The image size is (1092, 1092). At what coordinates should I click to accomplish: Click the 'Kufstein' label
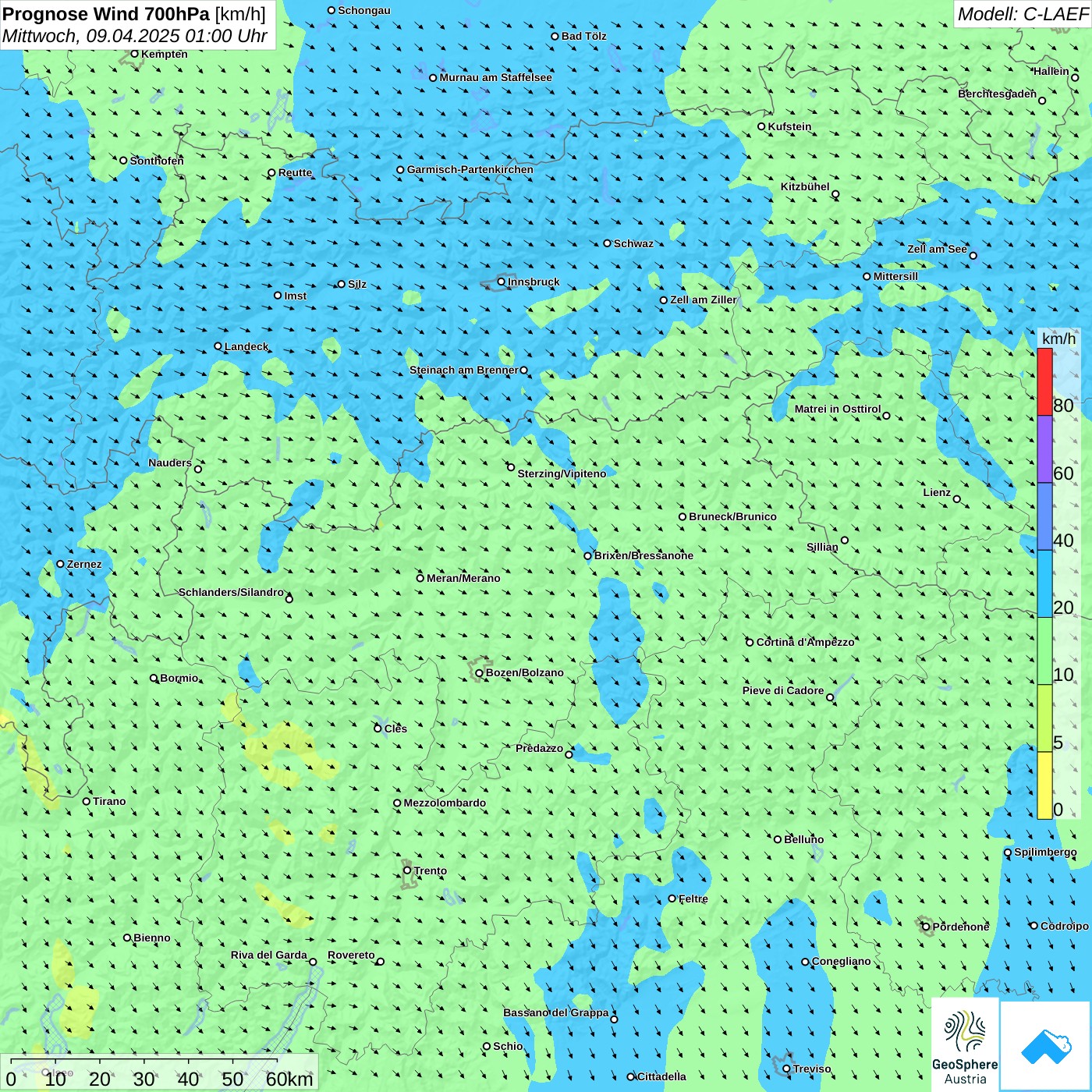[789, 126]
